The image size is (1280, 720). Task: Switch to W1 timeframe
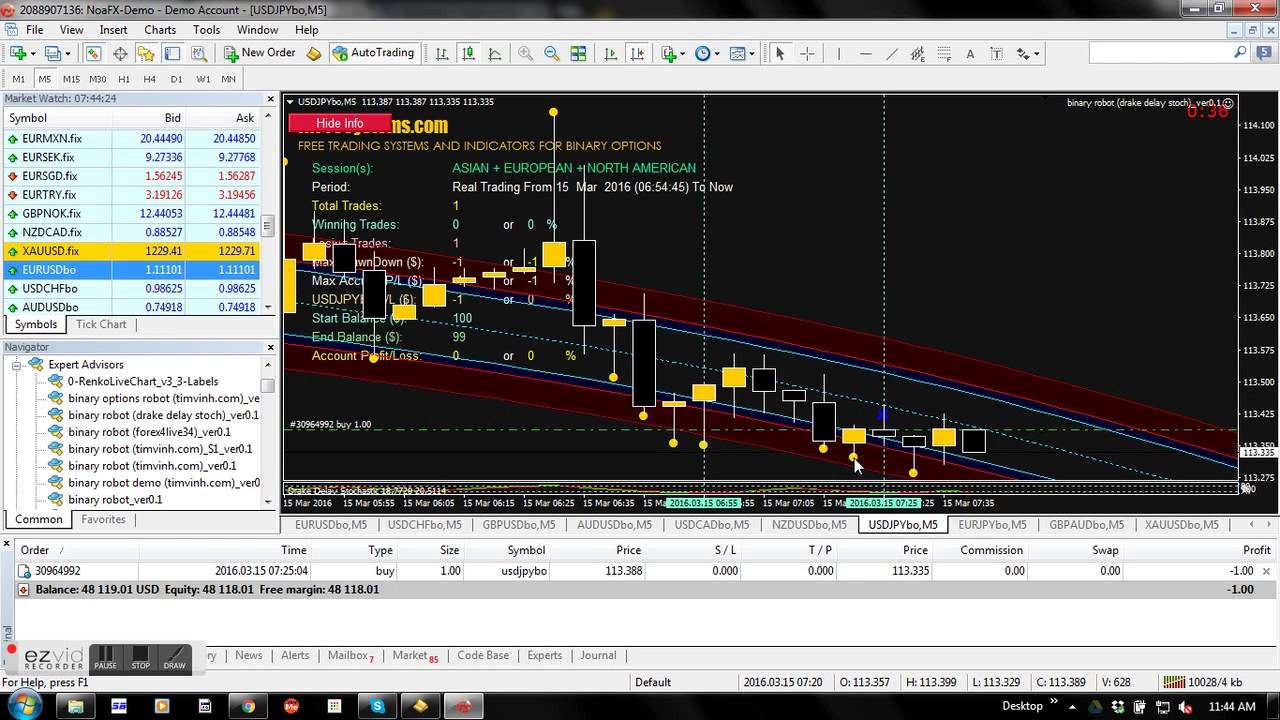tap(203, 79)
